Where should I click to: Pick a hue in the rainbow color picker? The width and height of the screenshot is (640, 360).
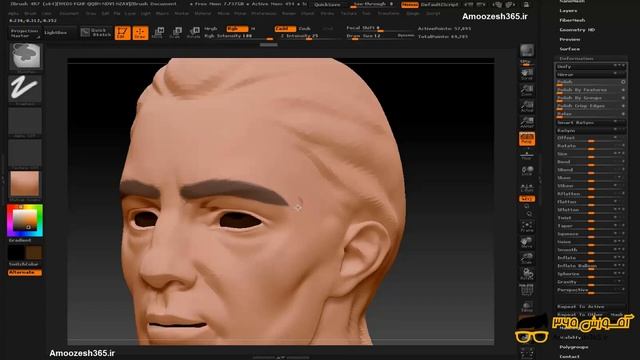tap(25, 220)
